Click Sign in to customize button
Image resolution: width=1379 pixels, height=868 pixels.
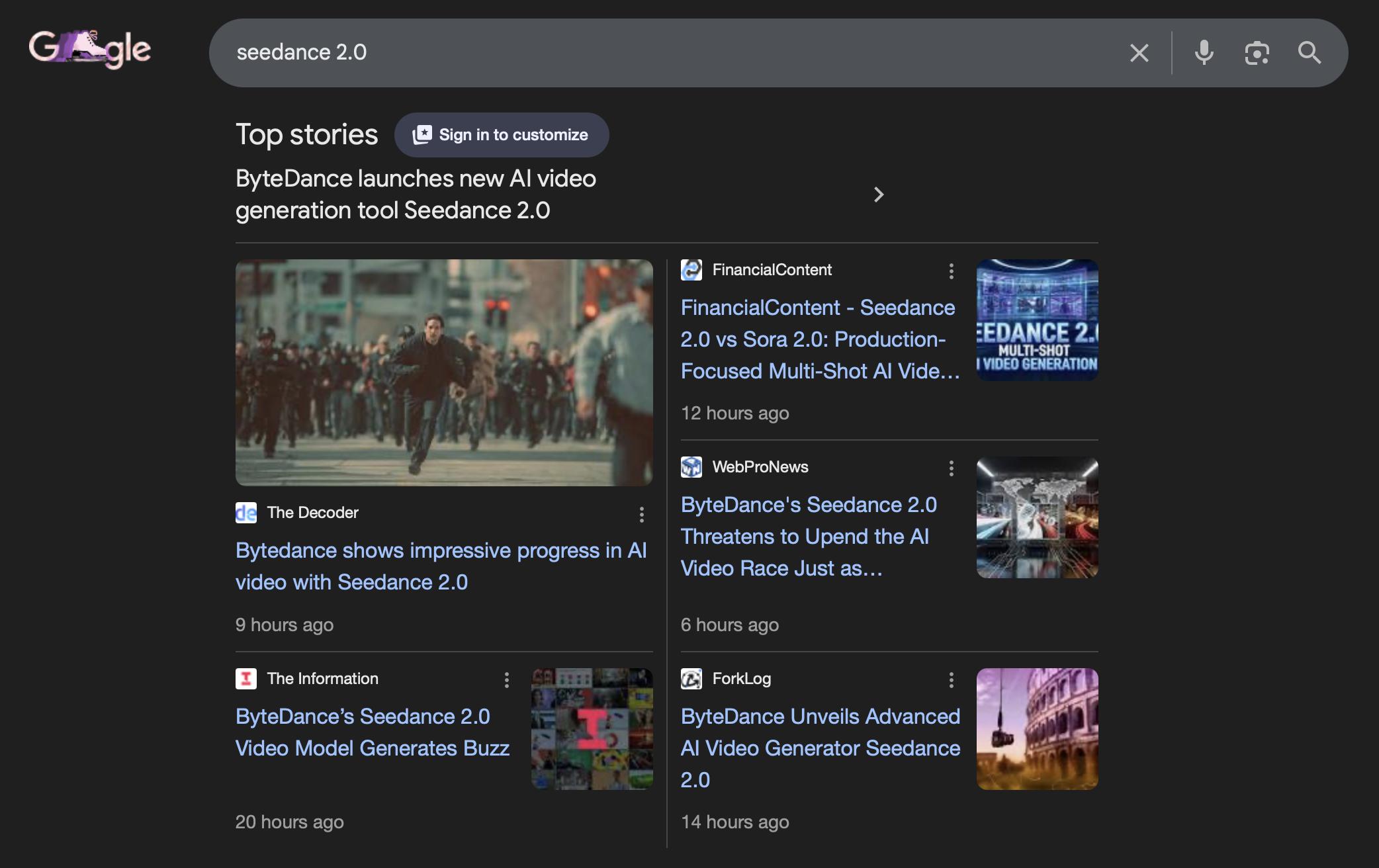click(x=501, y=135)
